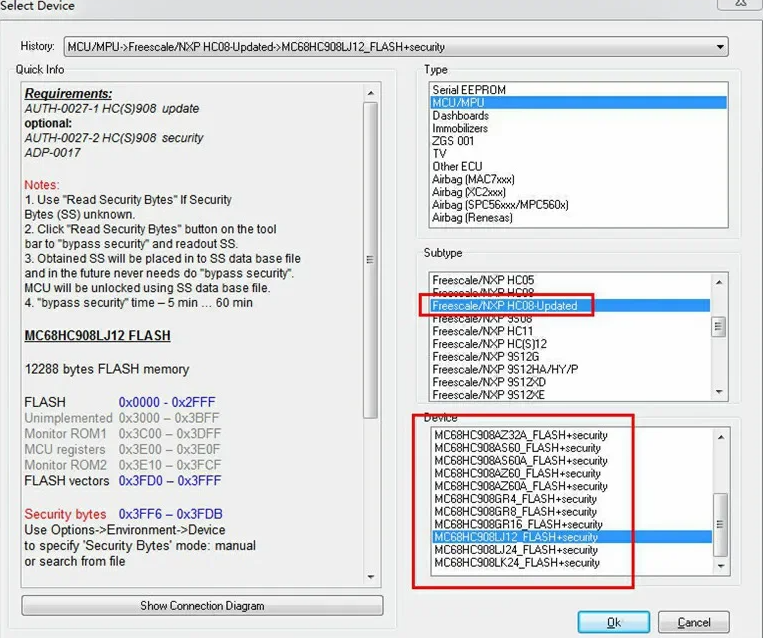
Task: Select Dashboards type entry
Action: click(x=460, y=116)
